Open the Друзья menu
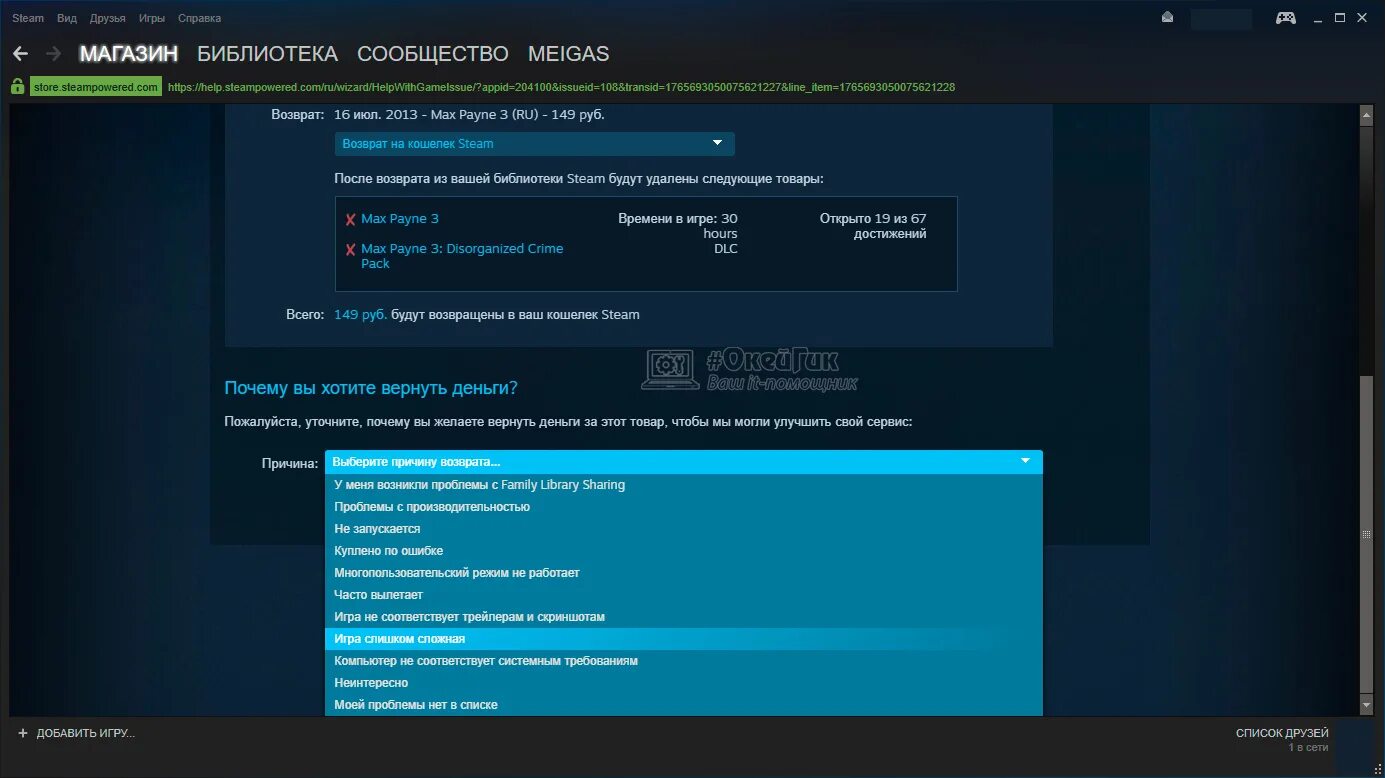 coord(107,18)
